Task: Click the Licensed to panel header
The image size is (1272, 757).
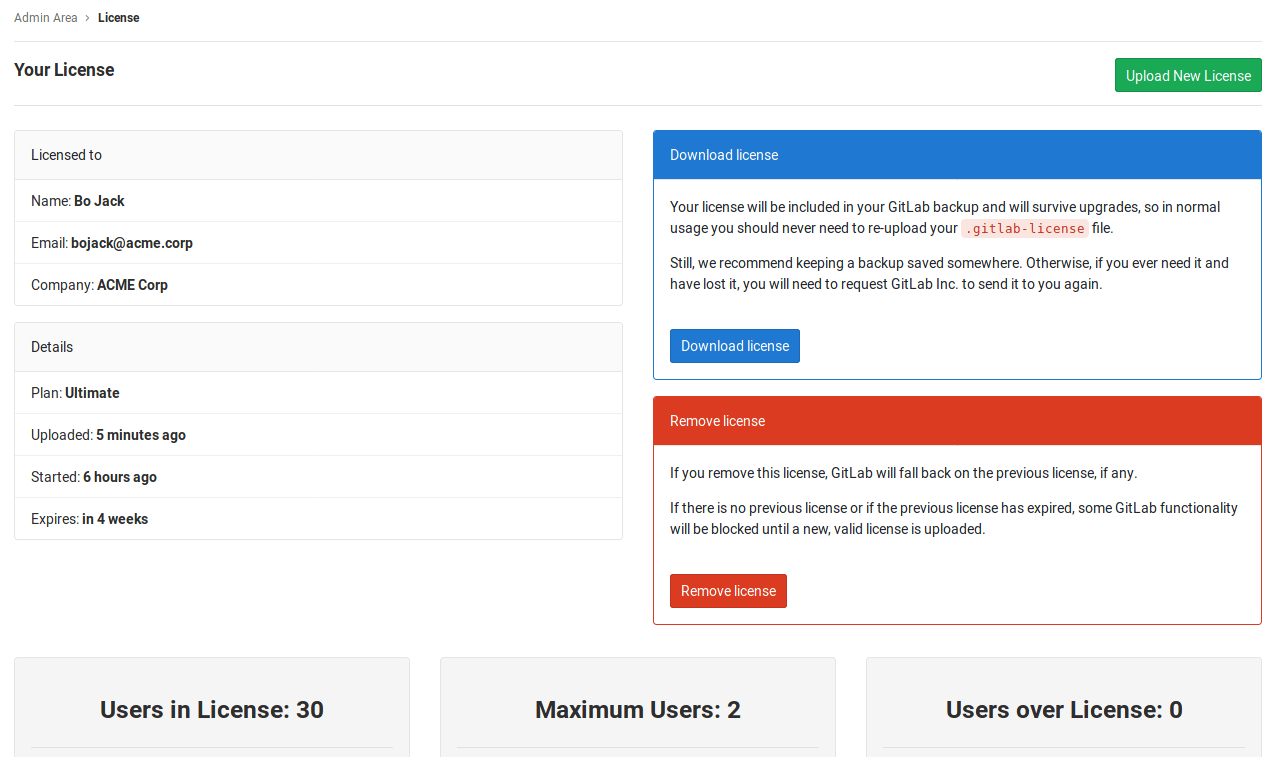Action: click(x=318, y=155)
